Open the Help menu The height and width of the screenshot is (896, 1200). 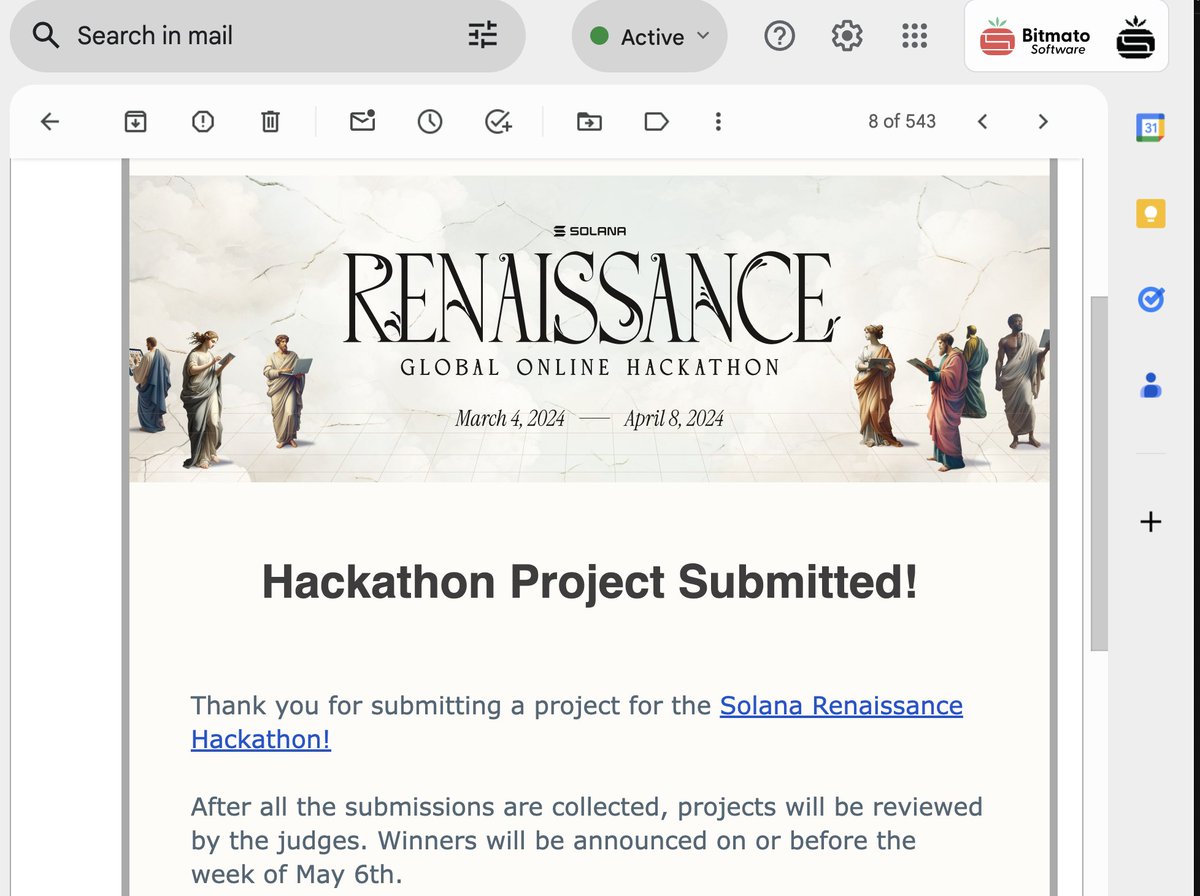coord(779,34)
